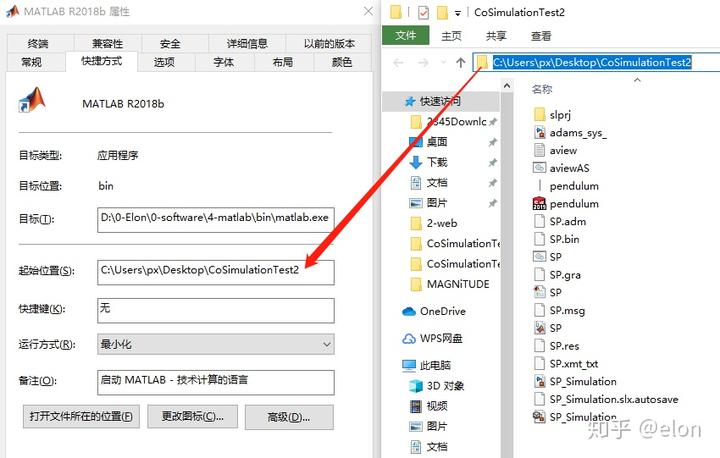
Task: Open the 字体 tab
Action: point(224,62)
